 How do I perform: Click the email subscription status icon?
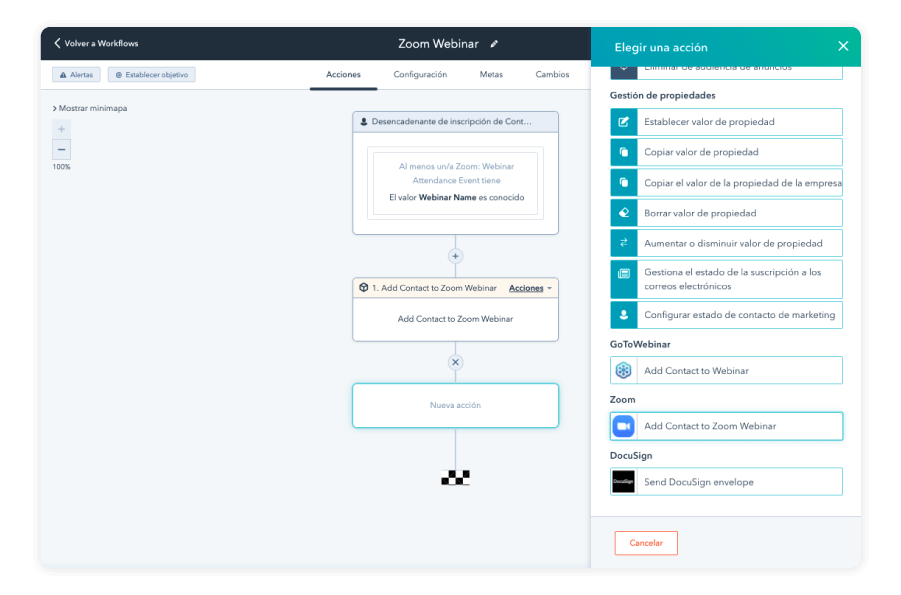tap(623, 274)
